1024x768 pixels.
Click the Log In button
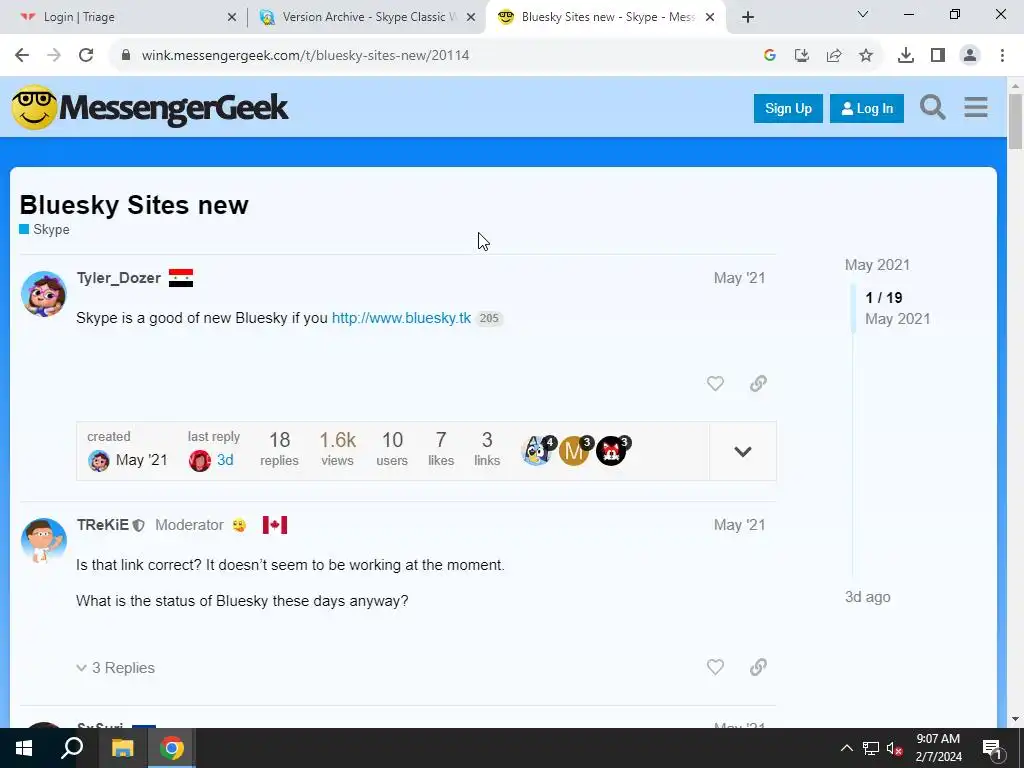867,108
